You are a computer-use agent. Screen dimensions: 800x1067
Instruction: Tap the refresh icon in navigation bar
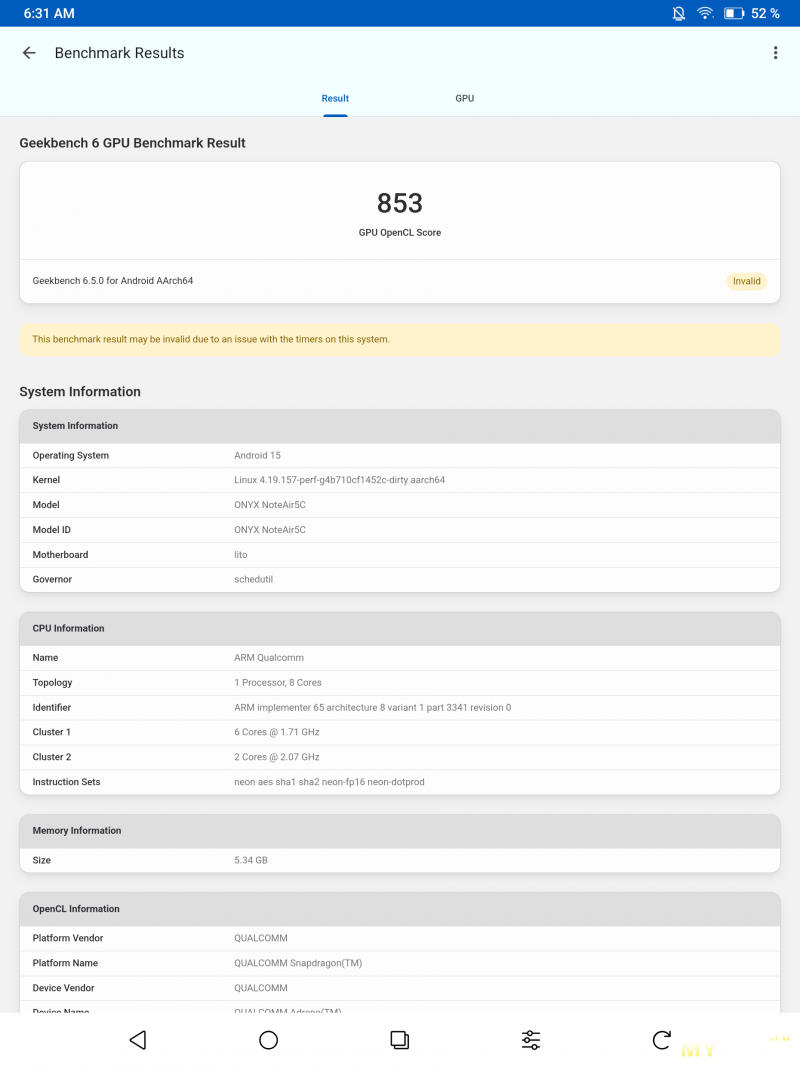[661, 1040]
